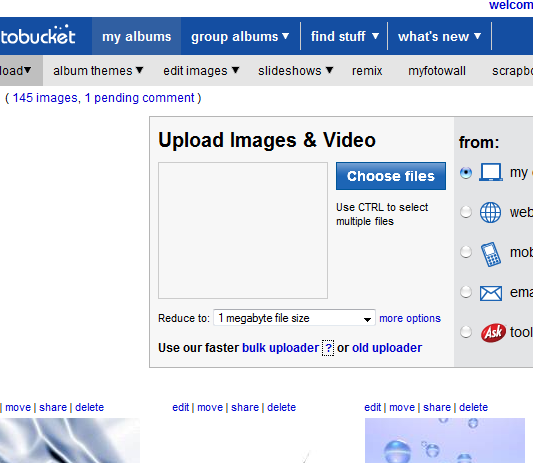
Task: Select the mobile phone radio button
Action: click(466, 252)
